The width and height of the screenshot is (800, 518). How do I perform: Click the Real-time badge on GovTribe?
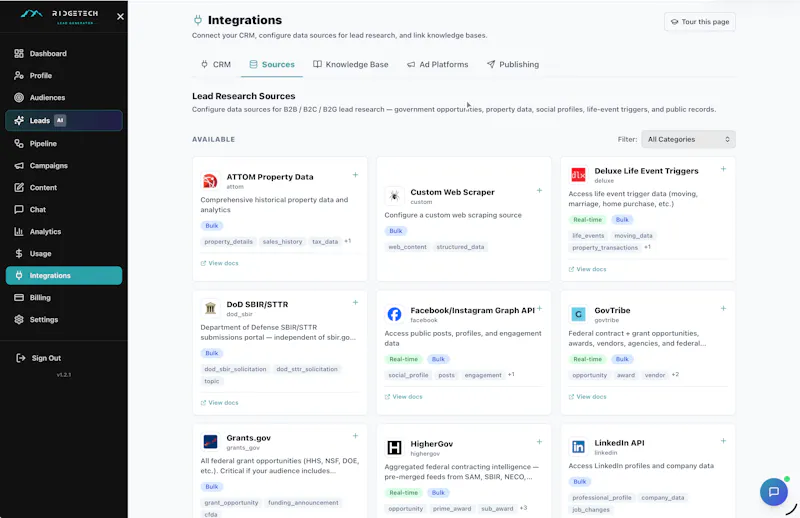(x=587, y=359)
